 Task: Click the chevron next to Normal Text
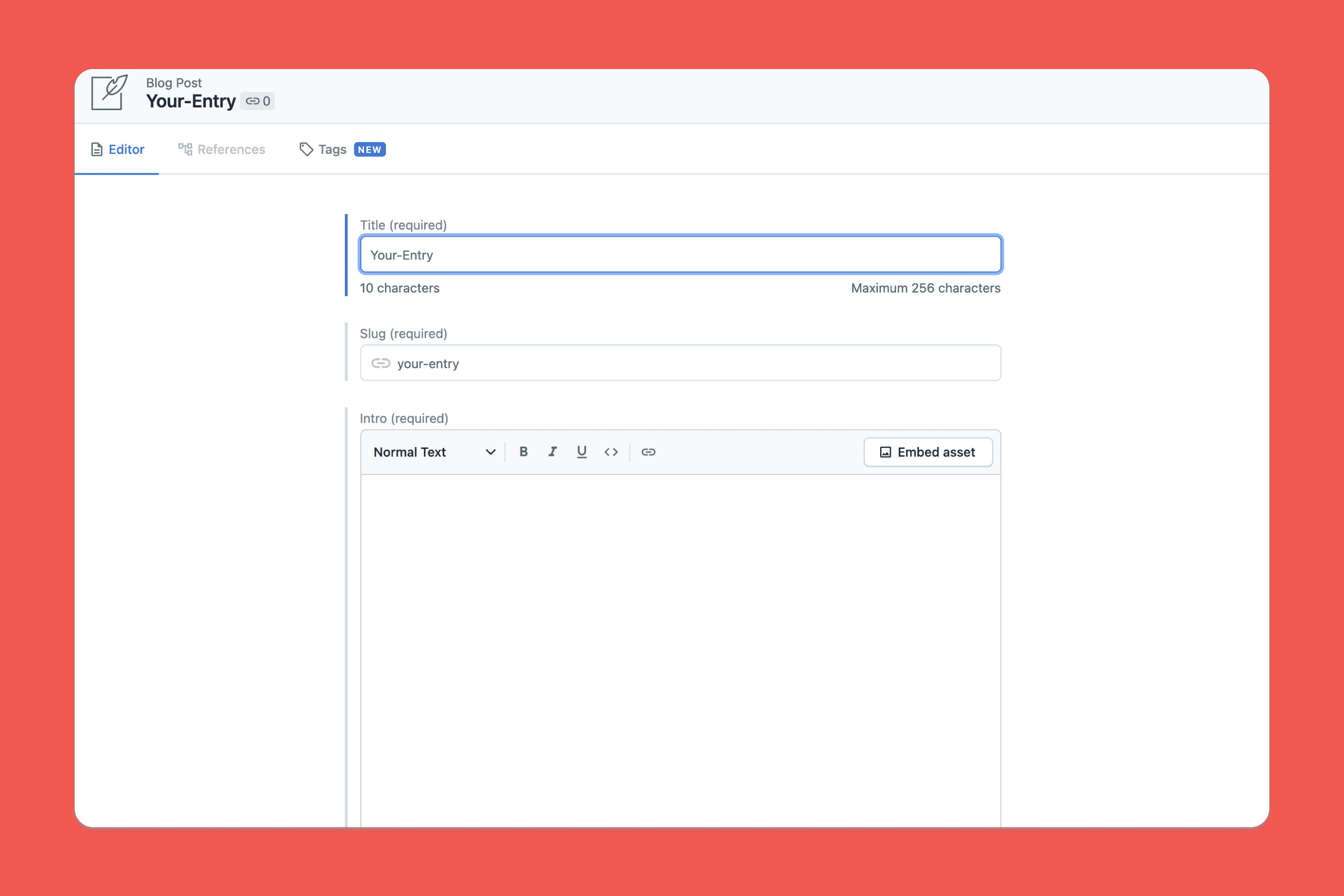pyautogui.click(x=490, y=452)
